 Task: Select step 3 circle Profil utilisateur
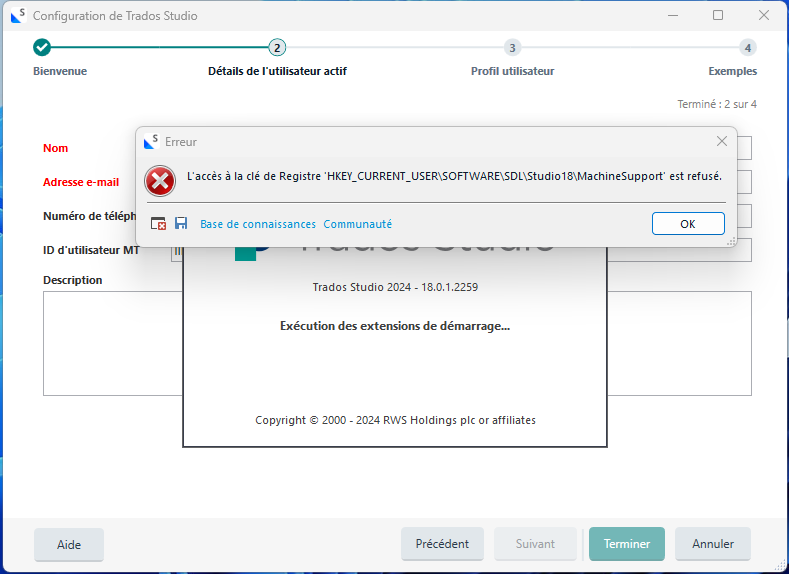(x=512, y=48)
